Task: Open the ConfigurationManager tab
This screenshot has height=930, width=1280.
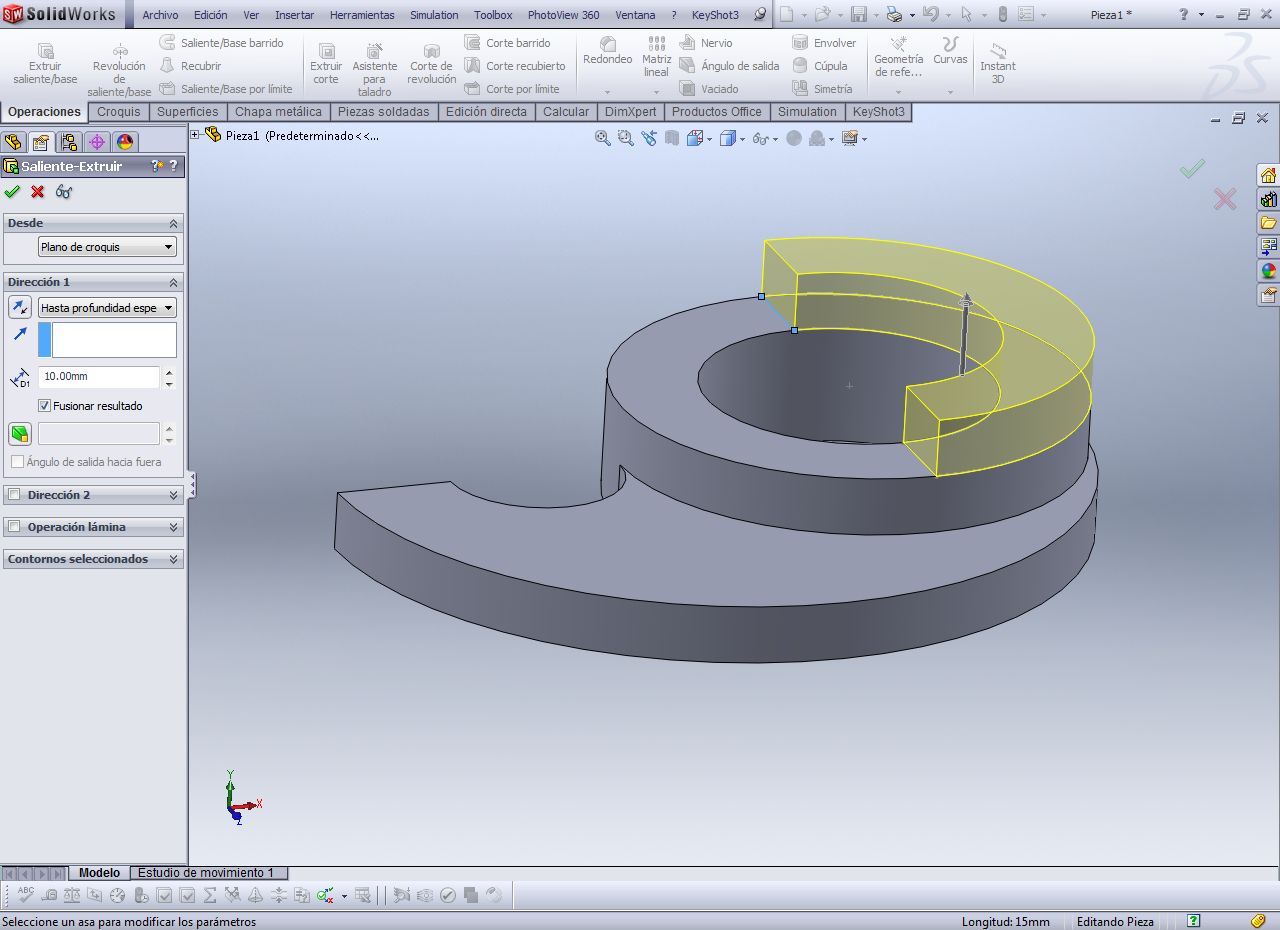Action: pos(69,142)
